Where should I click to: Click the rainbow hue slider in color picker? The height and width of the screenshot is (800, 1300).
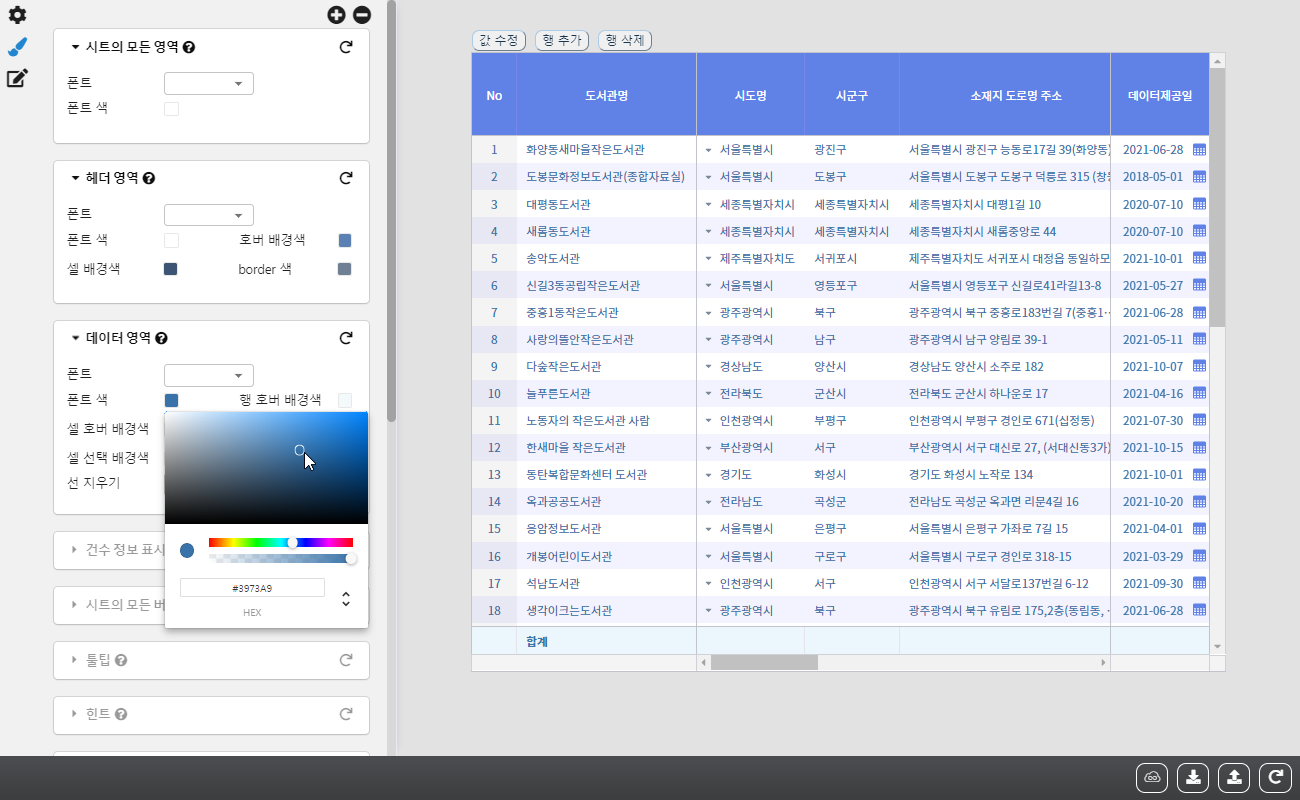281,542
